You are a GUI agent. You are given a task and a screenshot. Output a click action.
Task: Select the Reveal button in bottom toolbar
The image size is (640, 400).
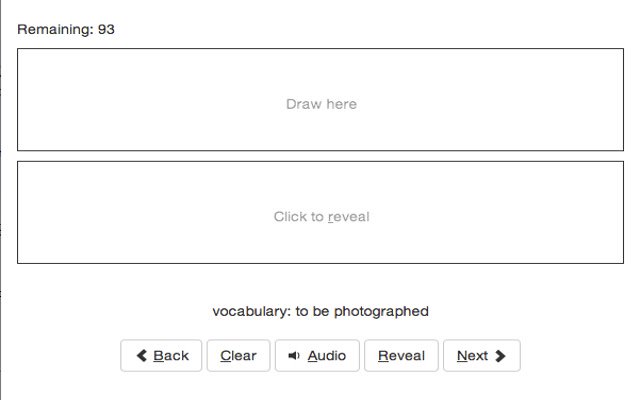[x=401, y=356]
